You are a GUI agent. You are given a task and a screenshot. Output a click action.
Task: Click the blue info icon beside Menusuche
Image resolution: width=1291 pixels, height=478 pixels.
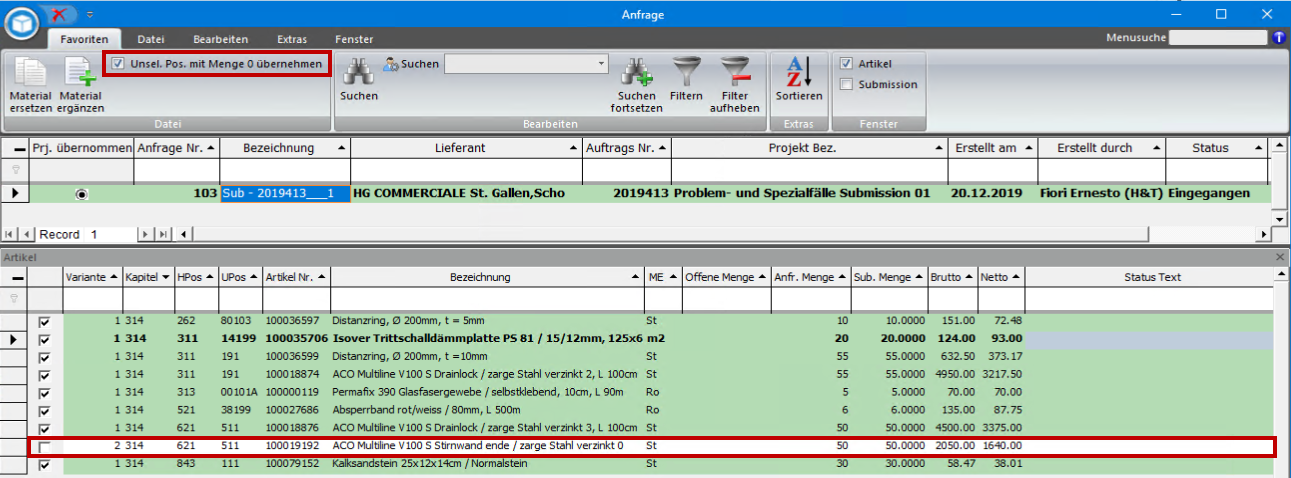point(1278,38)
